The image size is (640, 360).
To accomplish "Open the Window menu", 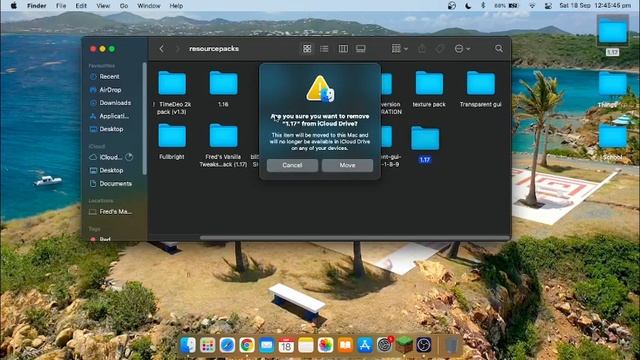I will pyautogui.click(x=149, y=6).
